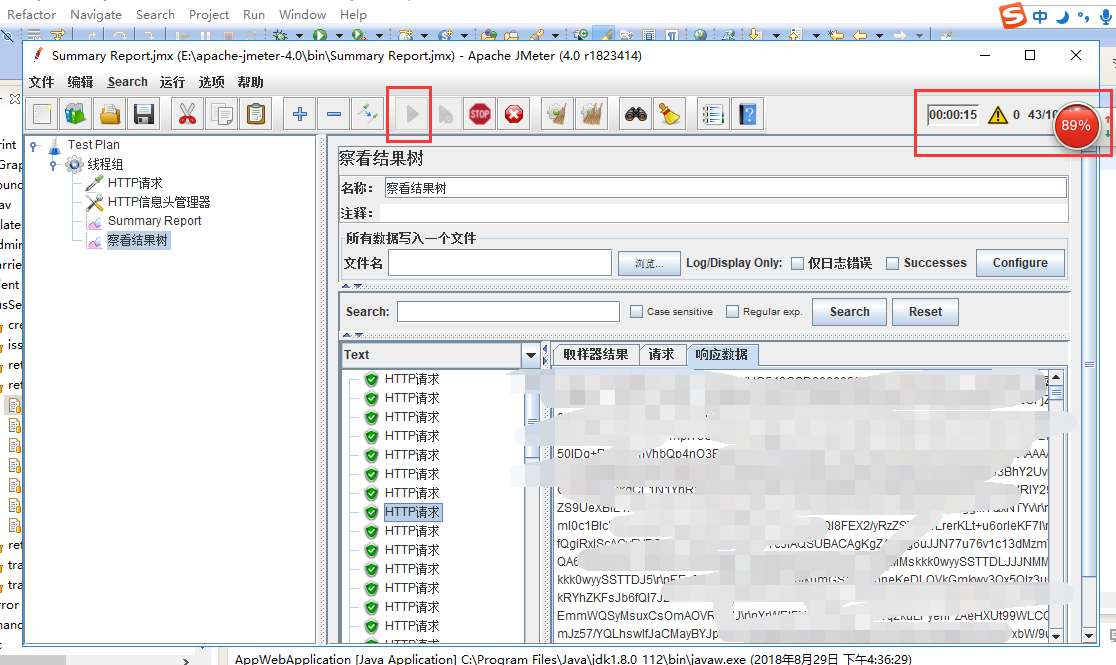Image resolution: width=1116 pixels, height=665 pixels.
Task: Open the 运行 menu
Action: [172, 82]
